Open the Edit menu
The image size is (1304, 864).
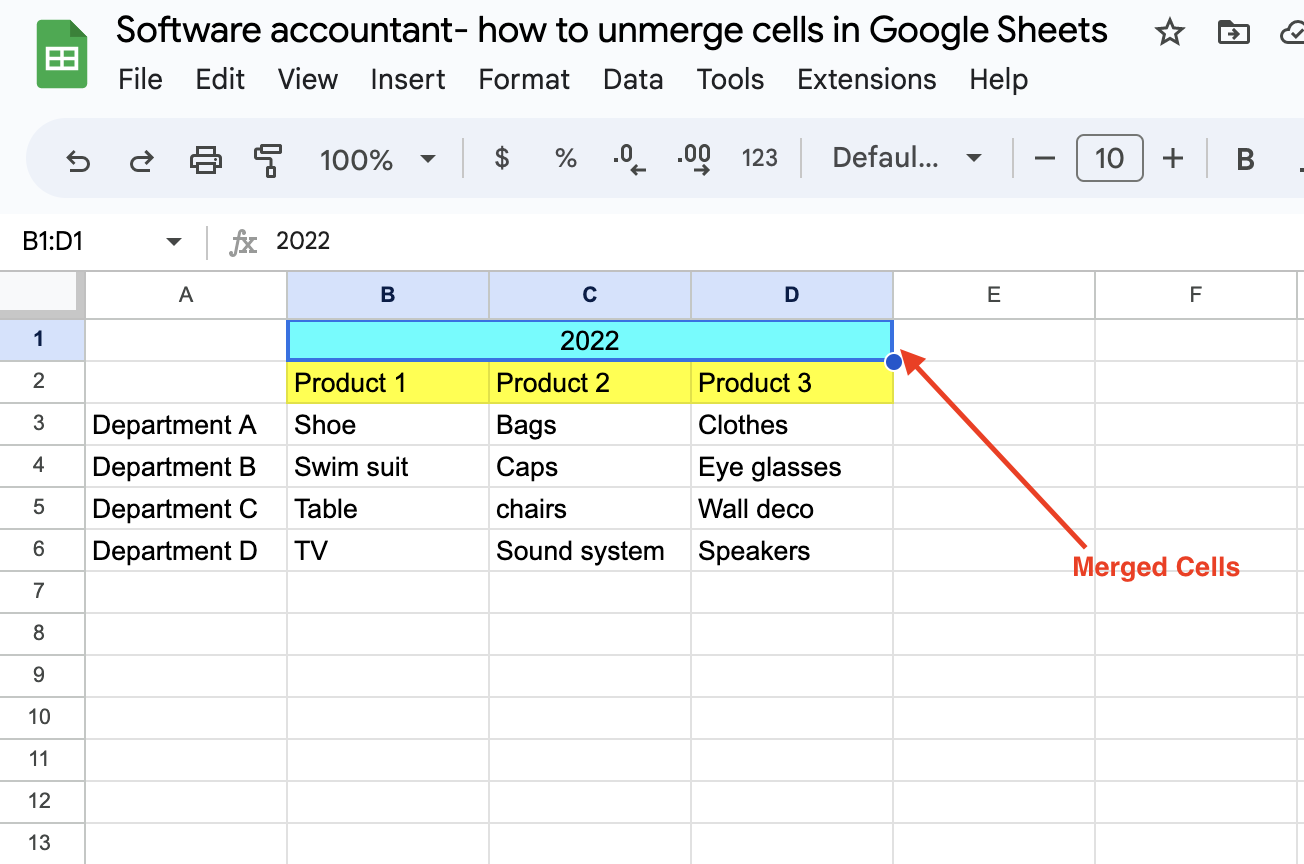pos(220,80)
